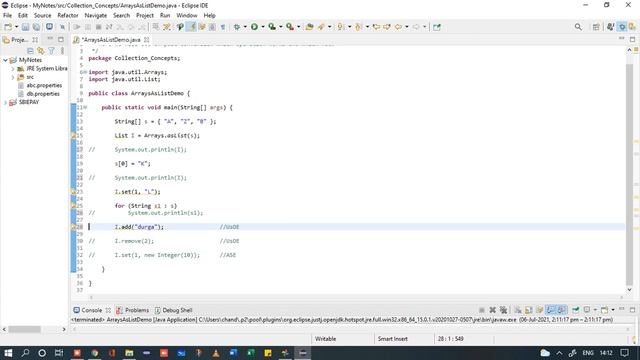640x360 pixels.
Task: Select the Console tab
Action: tap(92, 310)
